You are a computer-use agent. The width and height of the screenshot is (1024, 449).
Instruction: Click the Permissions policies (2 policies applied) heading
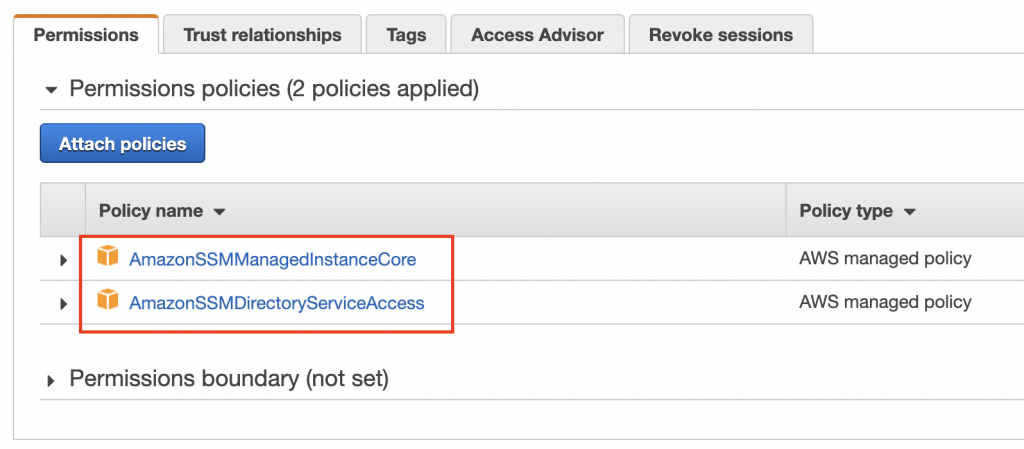274,89
